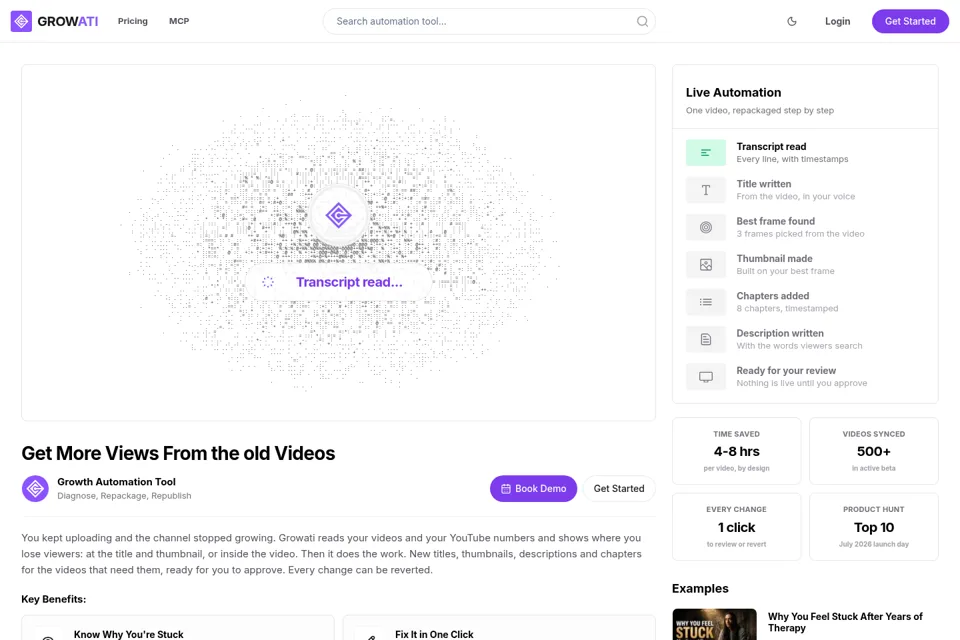Screen dimensions: 960x640
Task: Click the magnifier search icon
Action: click(642, 21)
